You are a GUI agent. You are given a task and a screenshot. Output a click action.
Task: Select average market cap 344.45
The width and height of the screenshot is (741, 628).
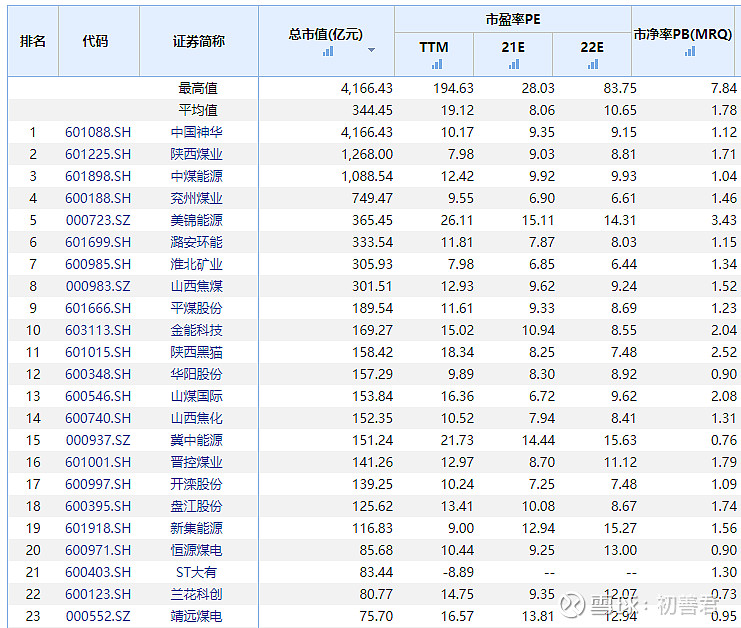coord(372,111)
